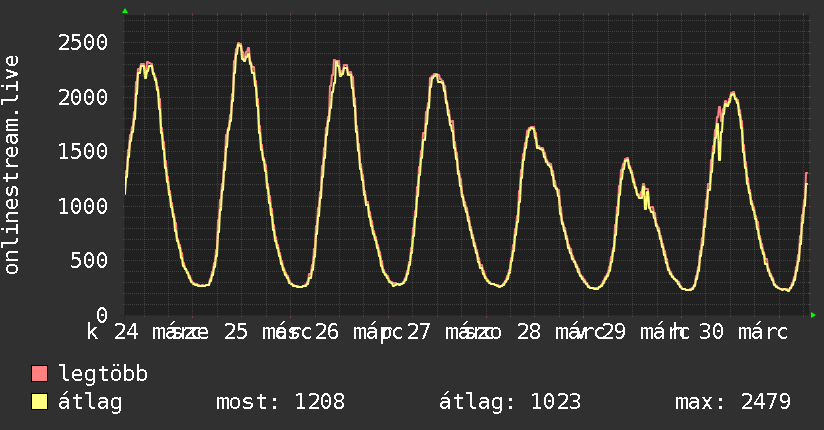Click the most: 1208 value
824x430 pixels.
click(x=281, y=402)
